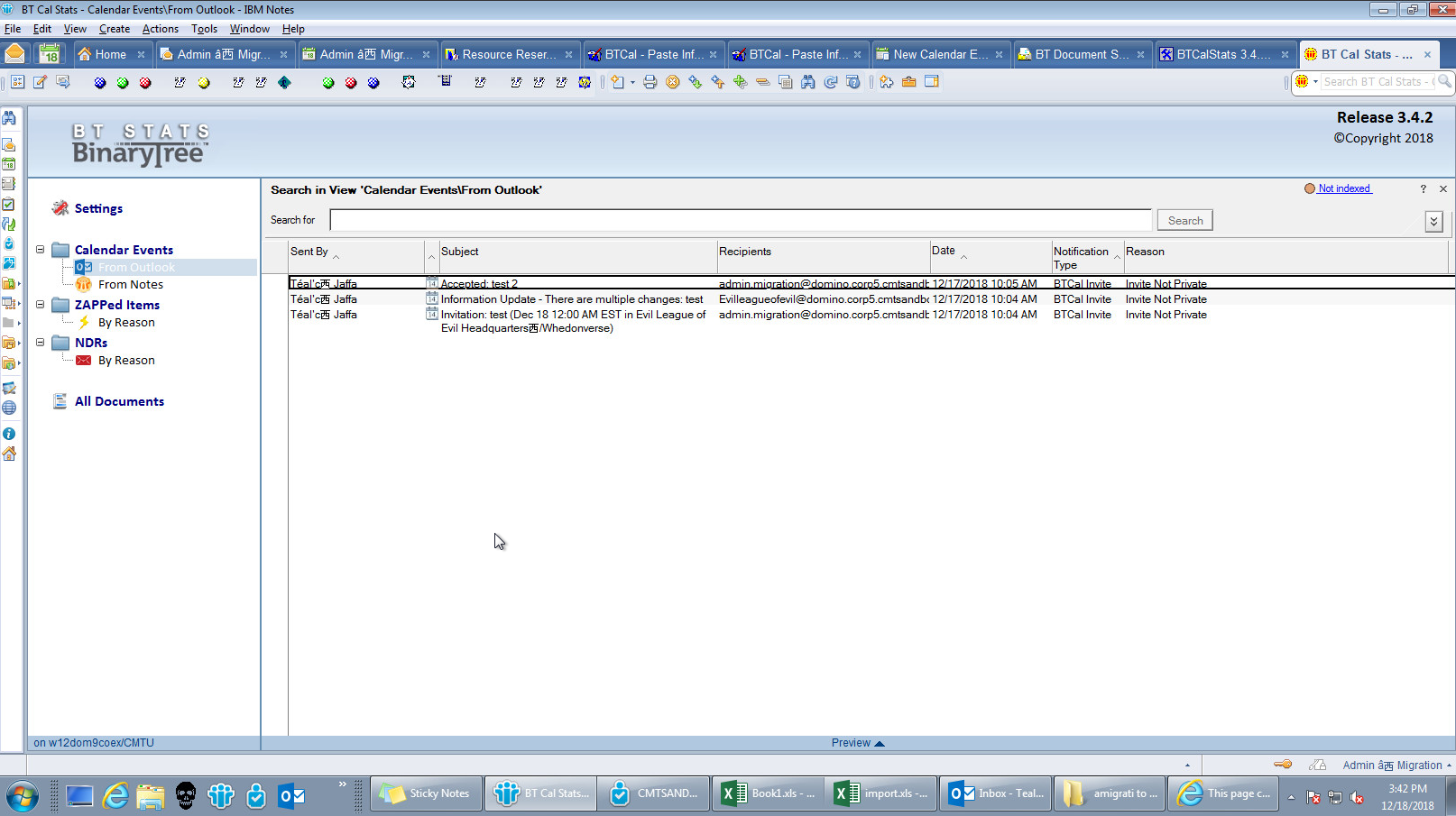Screen dimensions: 1456x816
Task: Launch Internet Explorer from the taskbar
Action: pos(115,794)
